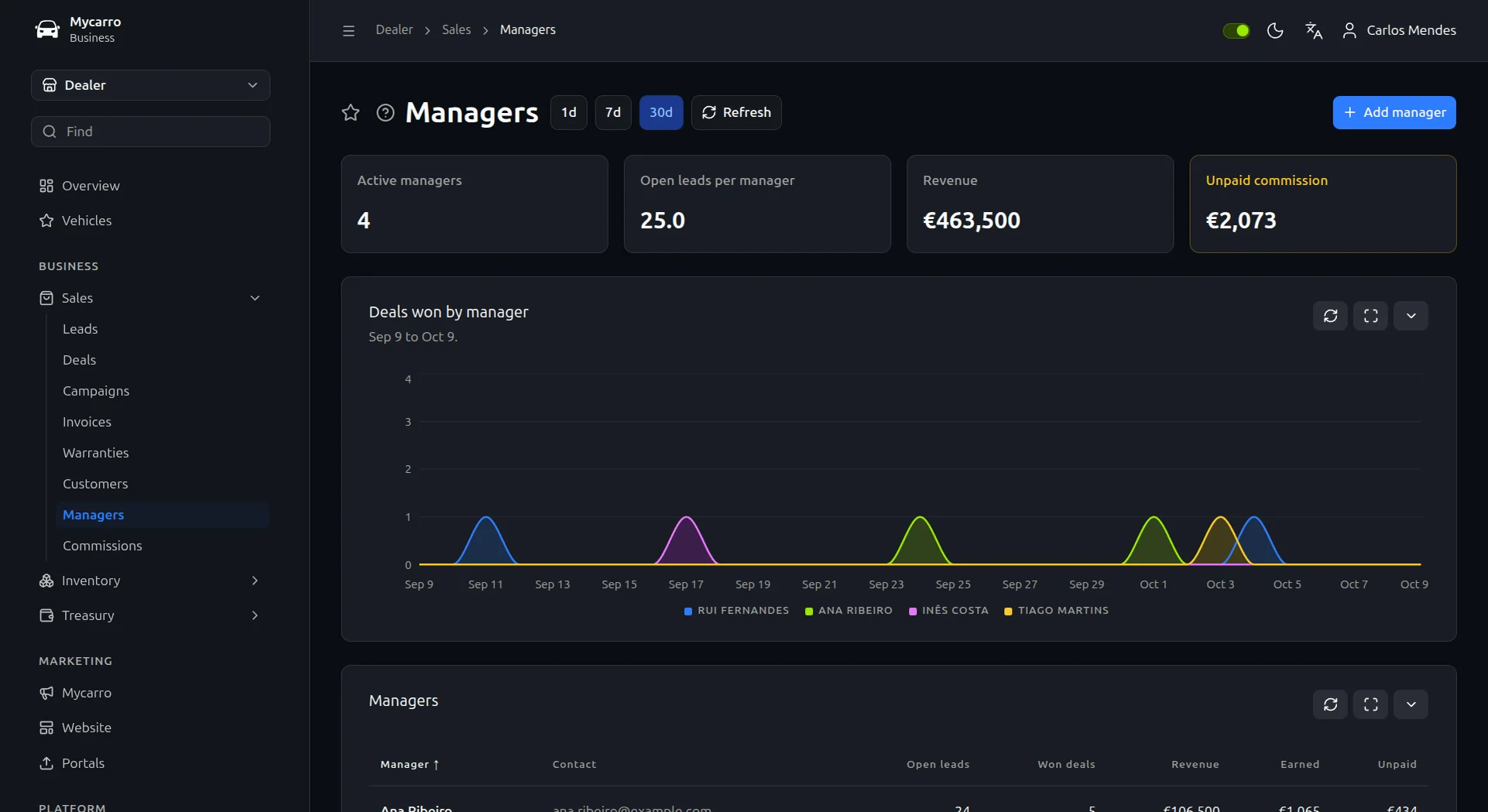Select the 30d time range
Viewport: 1488px width, 812px height.
661,112
